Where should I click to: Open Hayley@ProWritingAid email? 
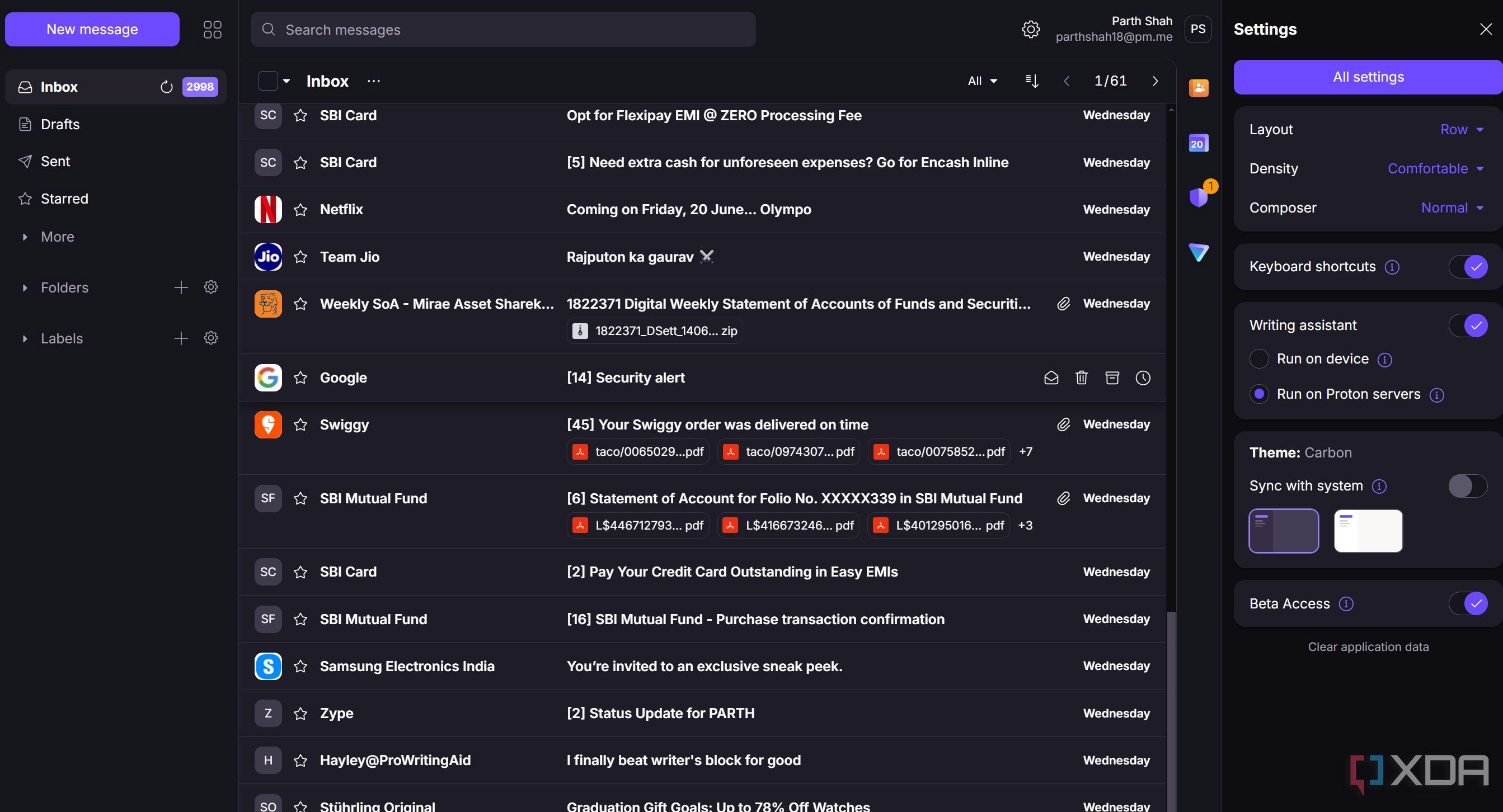(702, 760)
